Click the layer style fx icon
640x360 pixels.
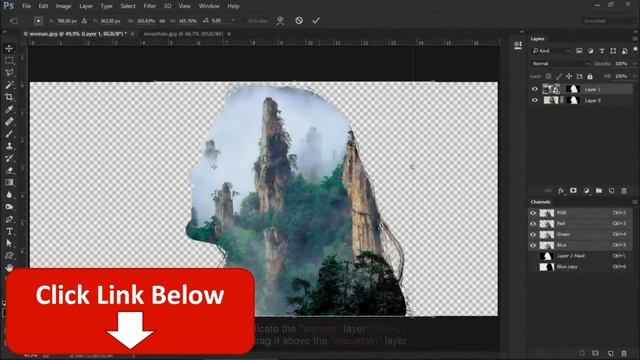coord(561,191)
